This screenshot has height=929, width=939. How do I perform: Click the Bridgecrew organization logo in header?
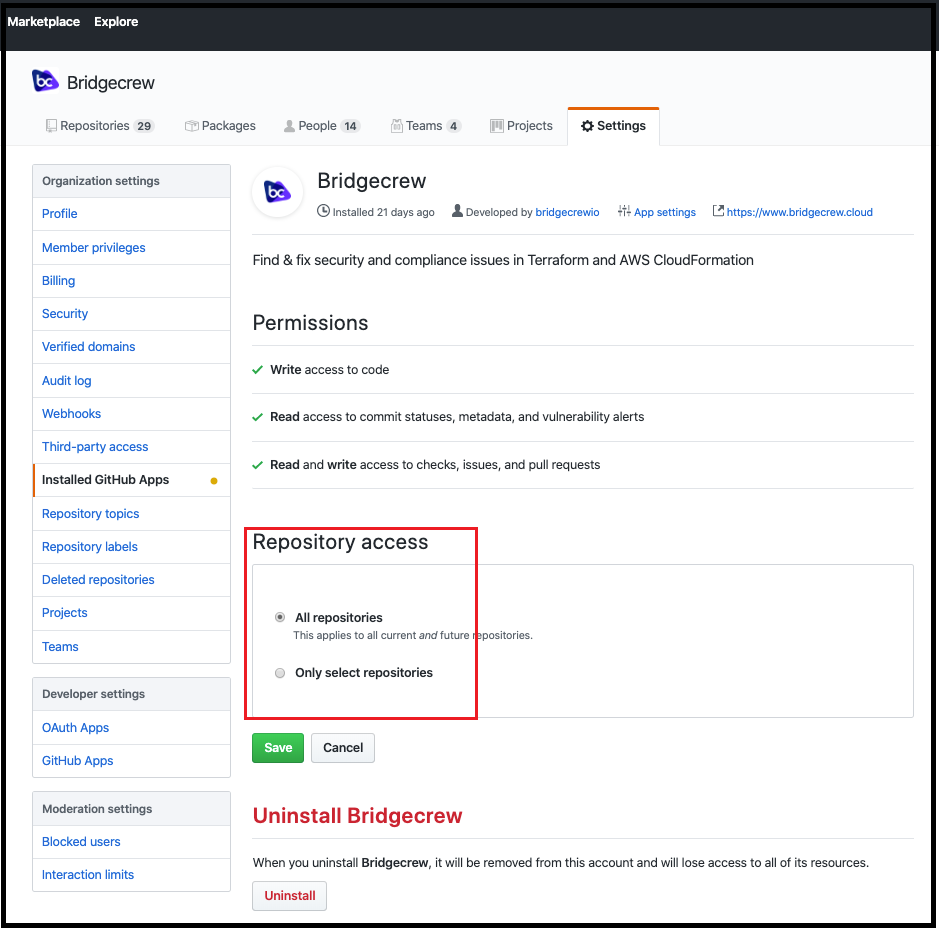pyautogui.click(x=45, y=81)
